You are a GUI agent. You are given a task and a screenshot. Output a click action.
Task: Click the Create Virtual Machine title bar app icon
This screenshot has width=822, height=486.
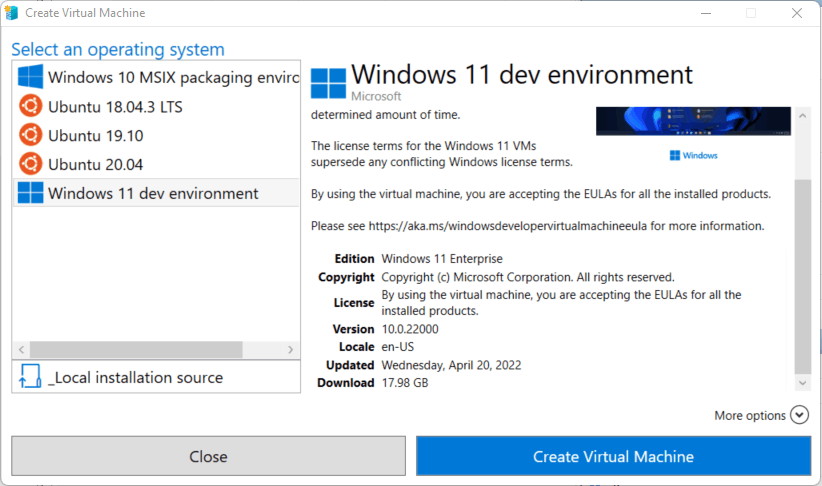(x=11, y=13)
